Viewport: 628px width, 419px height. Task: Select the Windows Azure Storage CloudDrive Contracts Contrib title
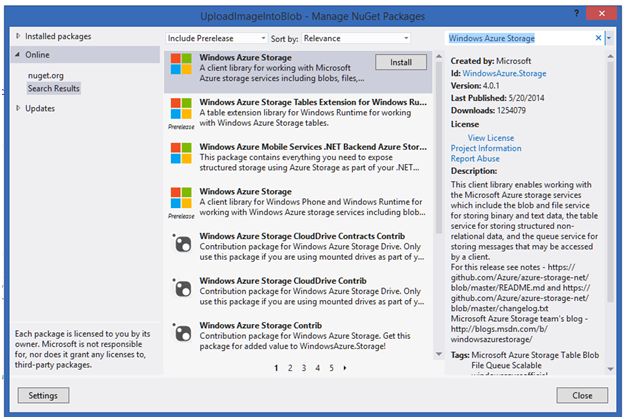302,236
